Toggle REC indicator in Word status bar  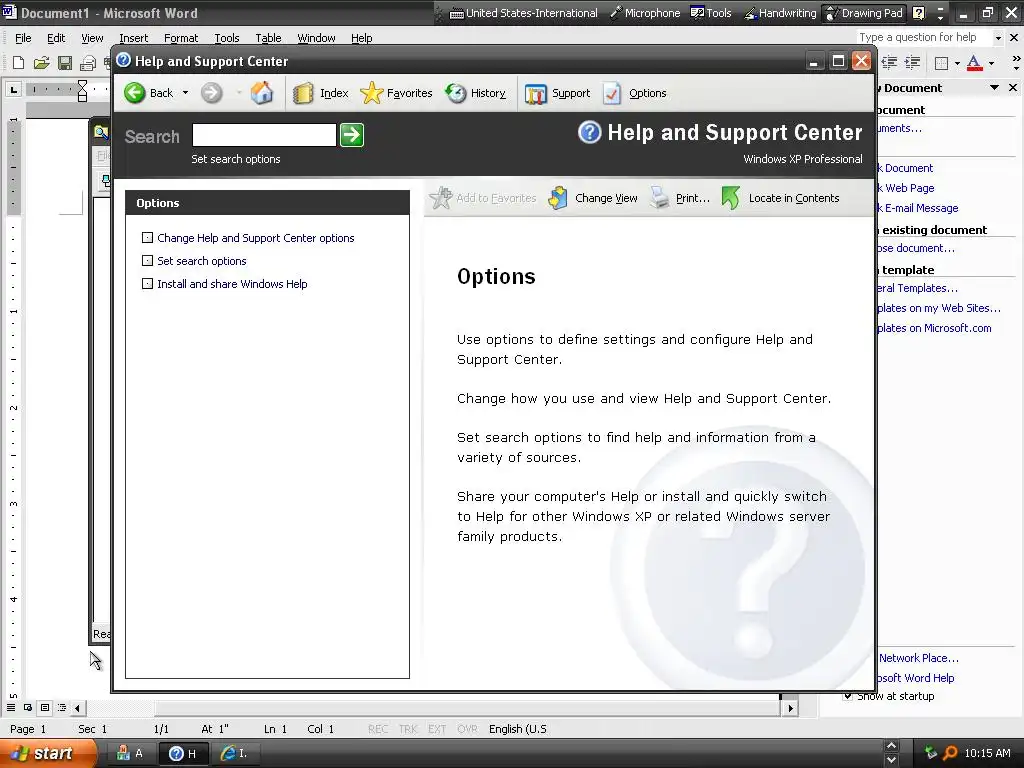[378, 729]
